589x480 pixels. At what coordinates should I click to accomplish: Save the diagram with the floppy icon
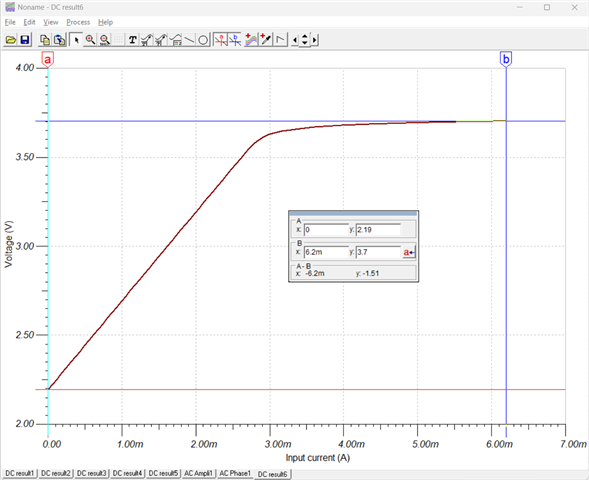point(25,40)
